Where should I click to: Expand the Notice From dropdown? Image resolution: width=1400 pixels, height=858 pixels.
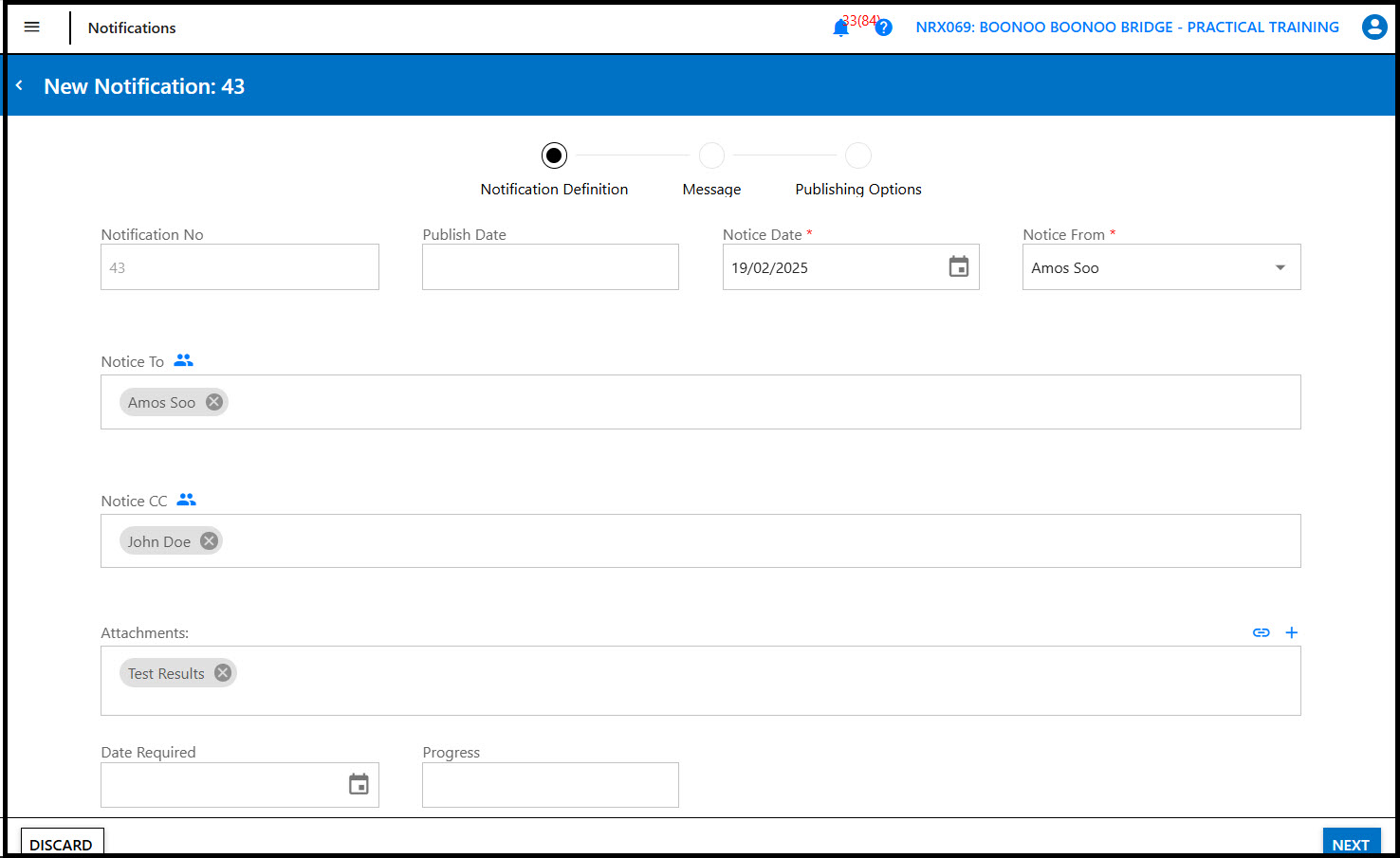coord(1280,267)
